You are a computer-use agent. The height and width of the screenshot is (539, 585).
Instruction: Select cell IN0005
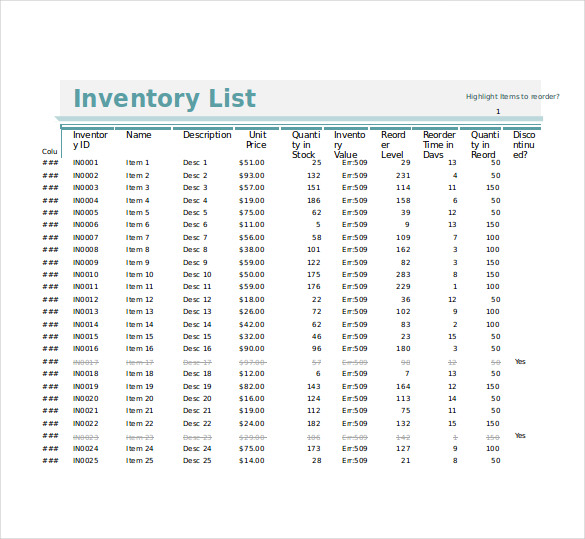85,213
